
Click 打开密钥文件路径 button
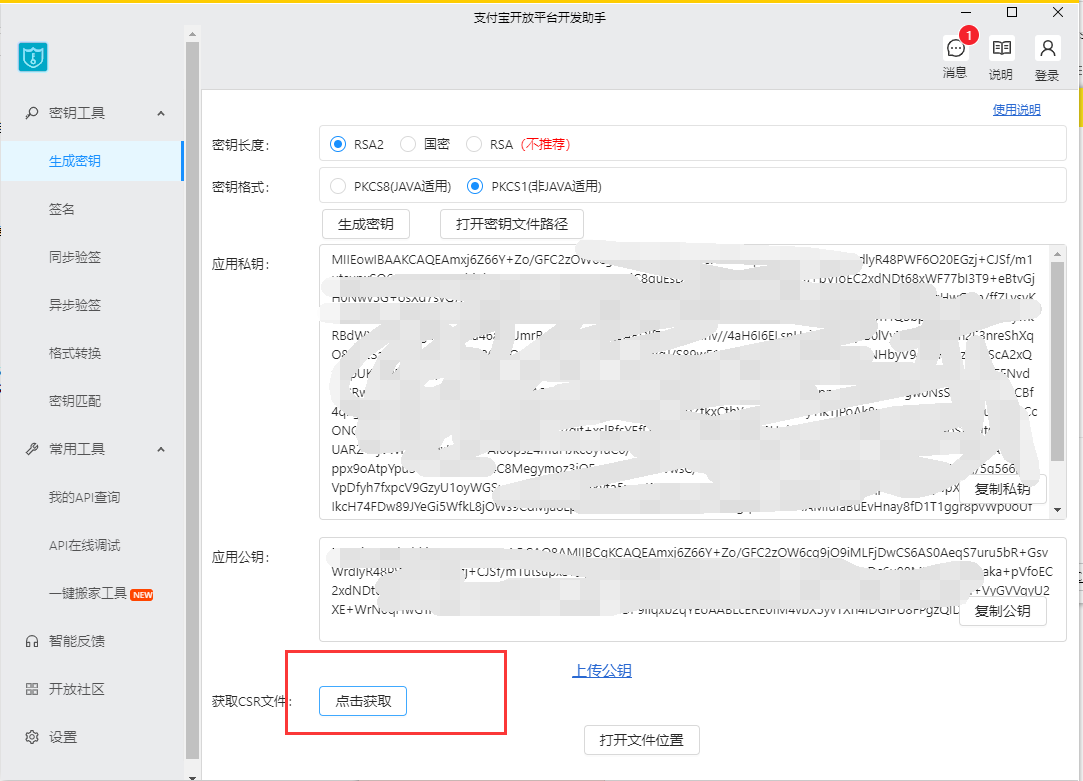[x=512, y=224]
